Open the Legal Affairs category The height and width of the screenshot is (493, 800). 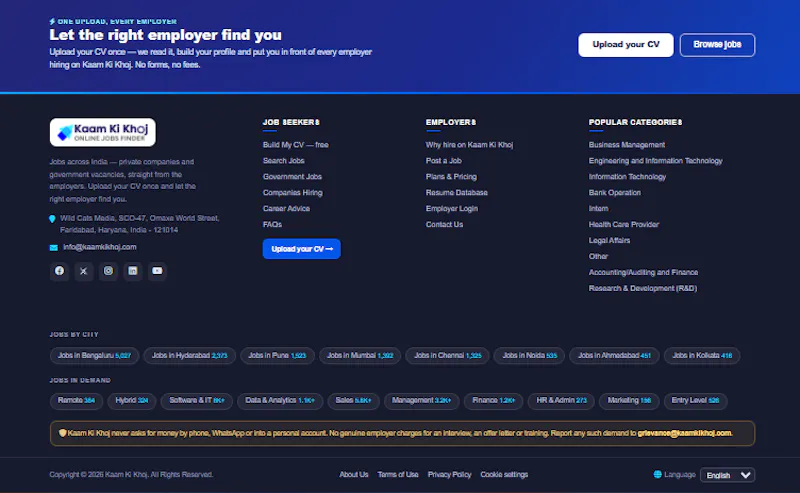(609, 240)
